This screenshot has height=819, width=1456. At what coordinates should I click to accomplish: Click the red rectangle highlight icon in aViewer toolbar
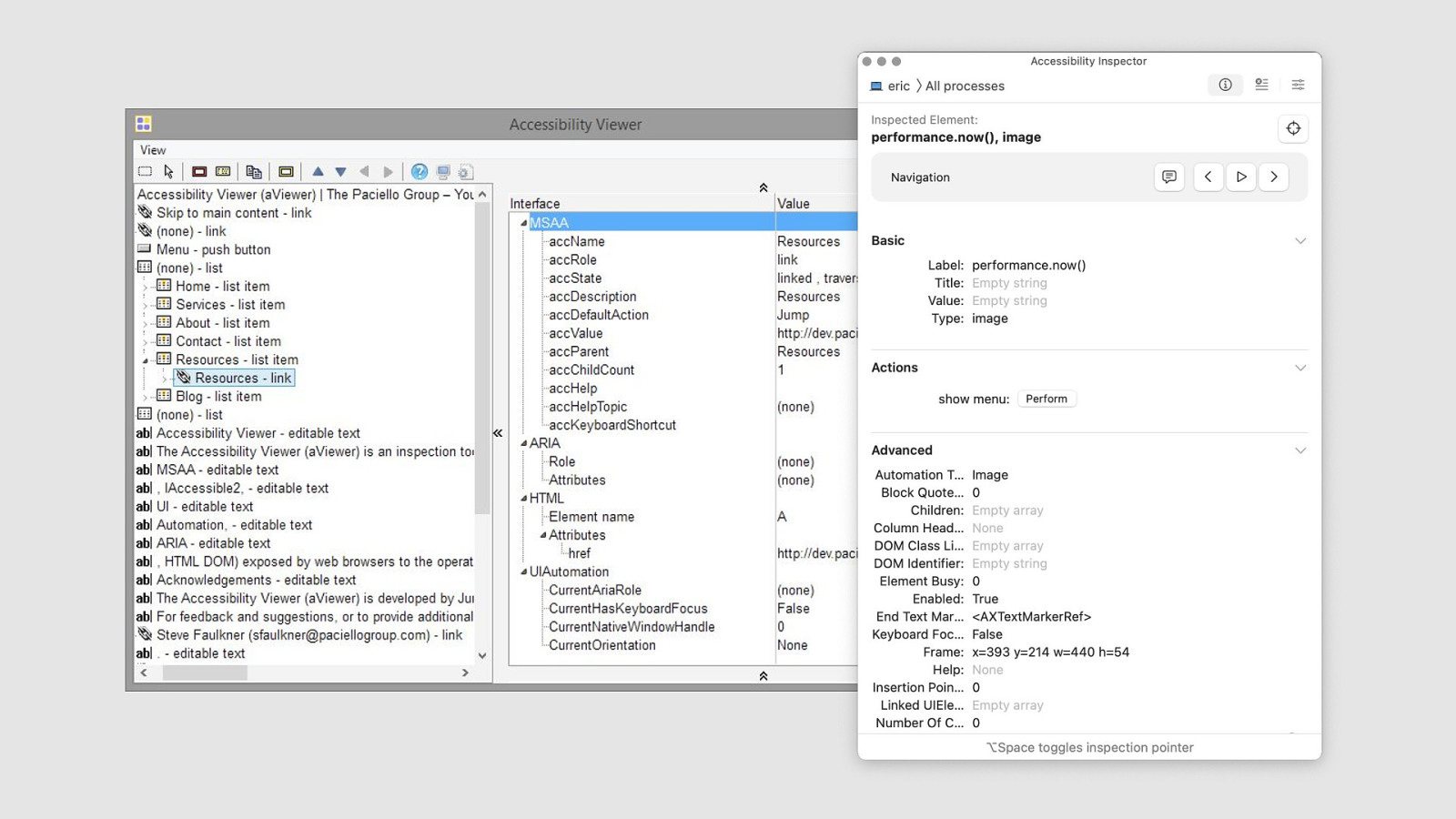(x=199, y=171)
